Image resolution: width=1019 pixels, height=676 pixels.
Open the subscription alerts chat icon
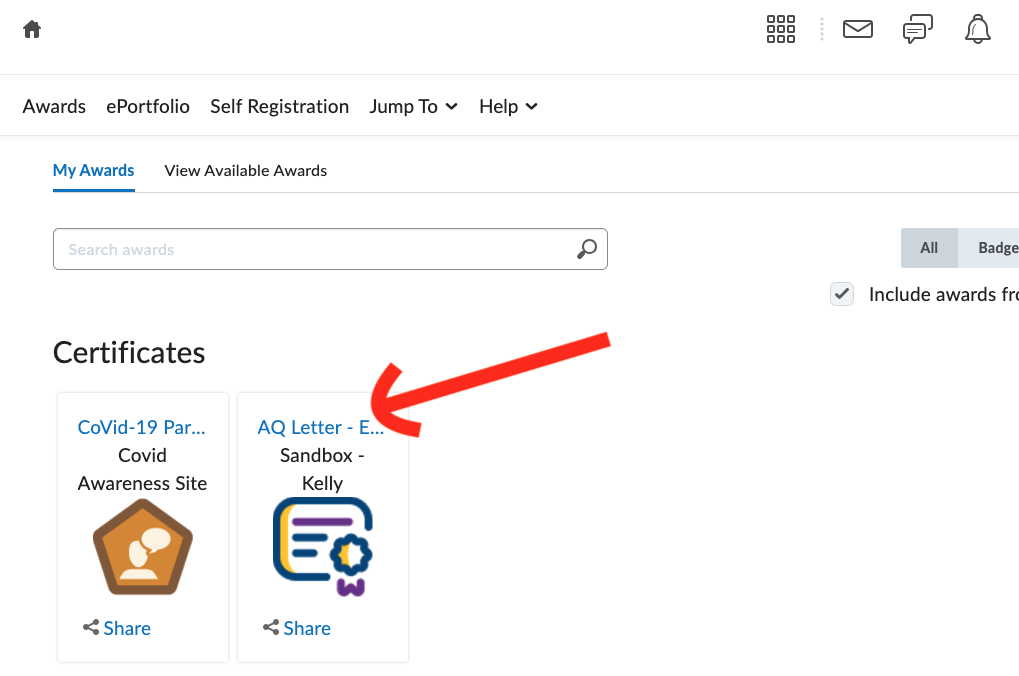pos(917,29)
